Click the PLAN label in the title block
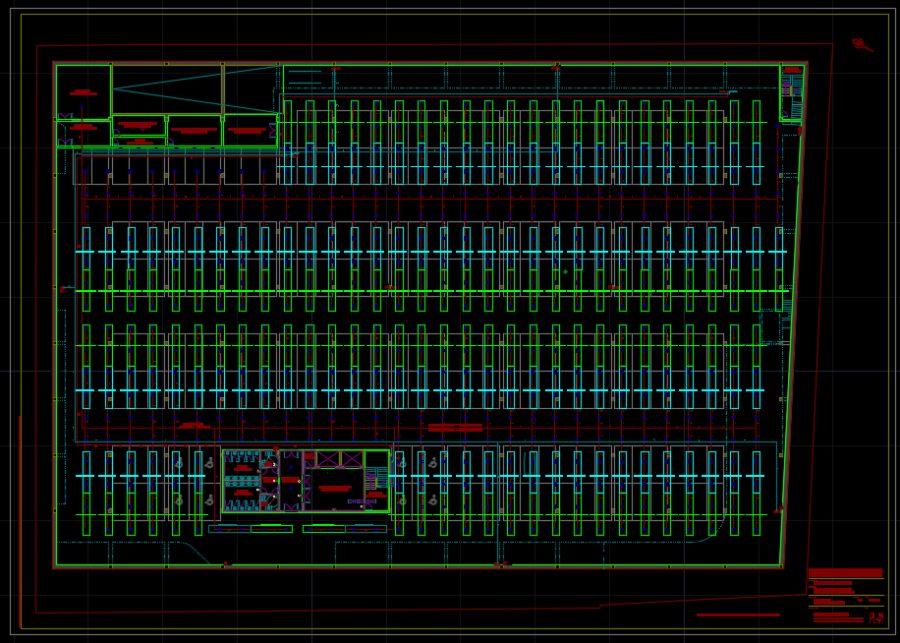The image size is (900, 643). (x=876, y=617)
